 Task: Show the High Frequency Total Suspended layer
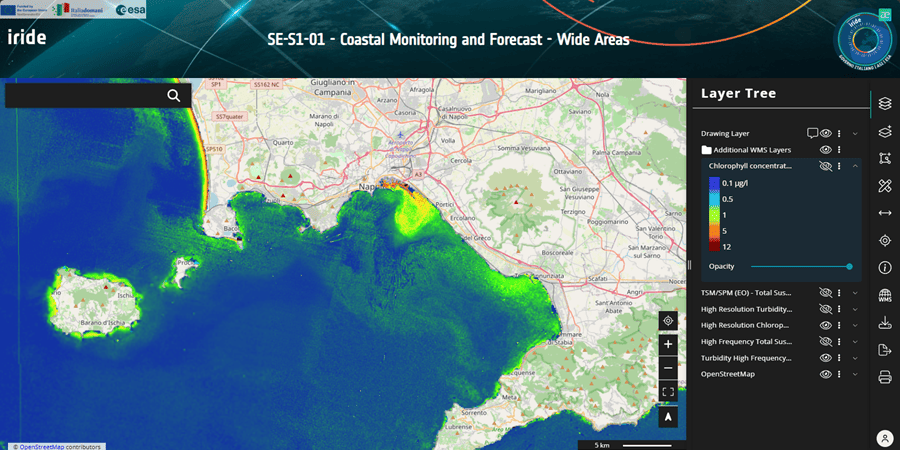825,342
